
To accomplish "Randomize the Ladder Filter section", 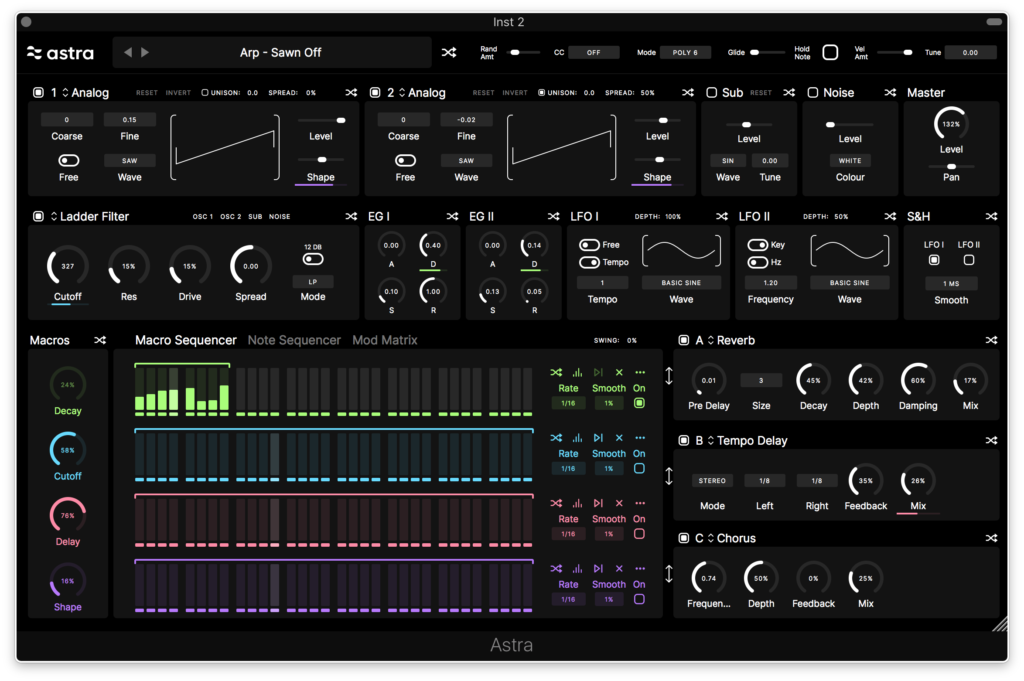I will (351, 216).
